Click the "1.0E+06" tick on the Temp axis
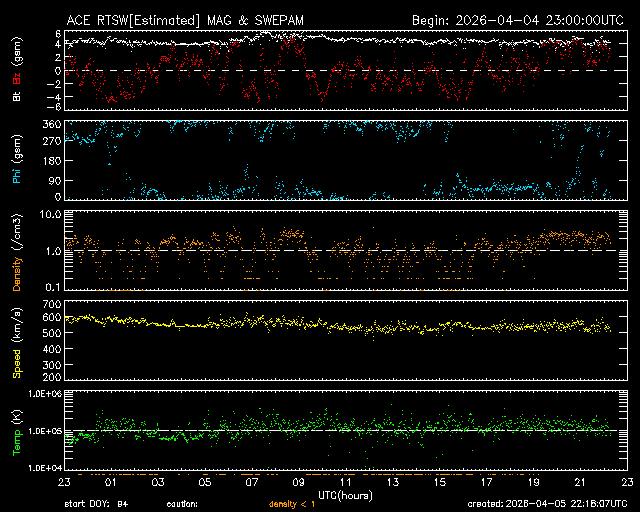The height and width of the screenshot is (512, 640). tap(45, 394)
